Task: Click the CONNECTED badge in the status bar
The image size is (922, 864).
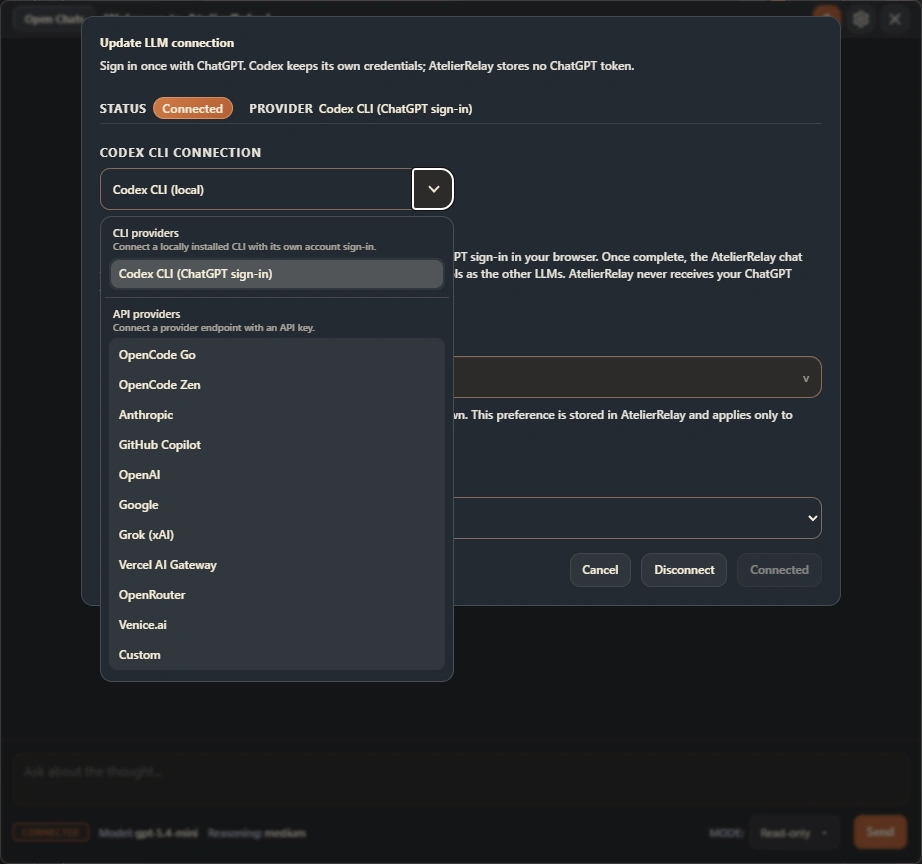Action: point(51,832)
